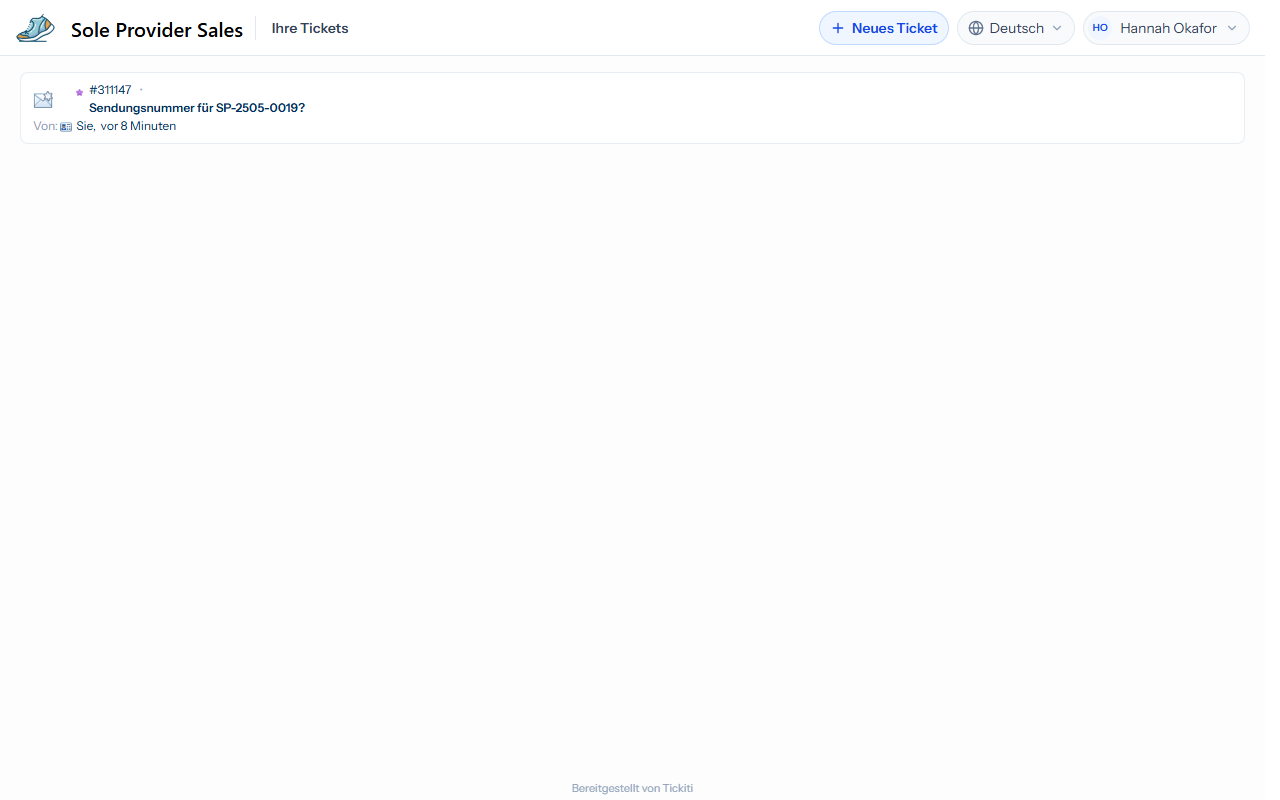Open the Deutsch language dropdown
This screenshot has width=1280, height=800.
(x=1016, y=28)
